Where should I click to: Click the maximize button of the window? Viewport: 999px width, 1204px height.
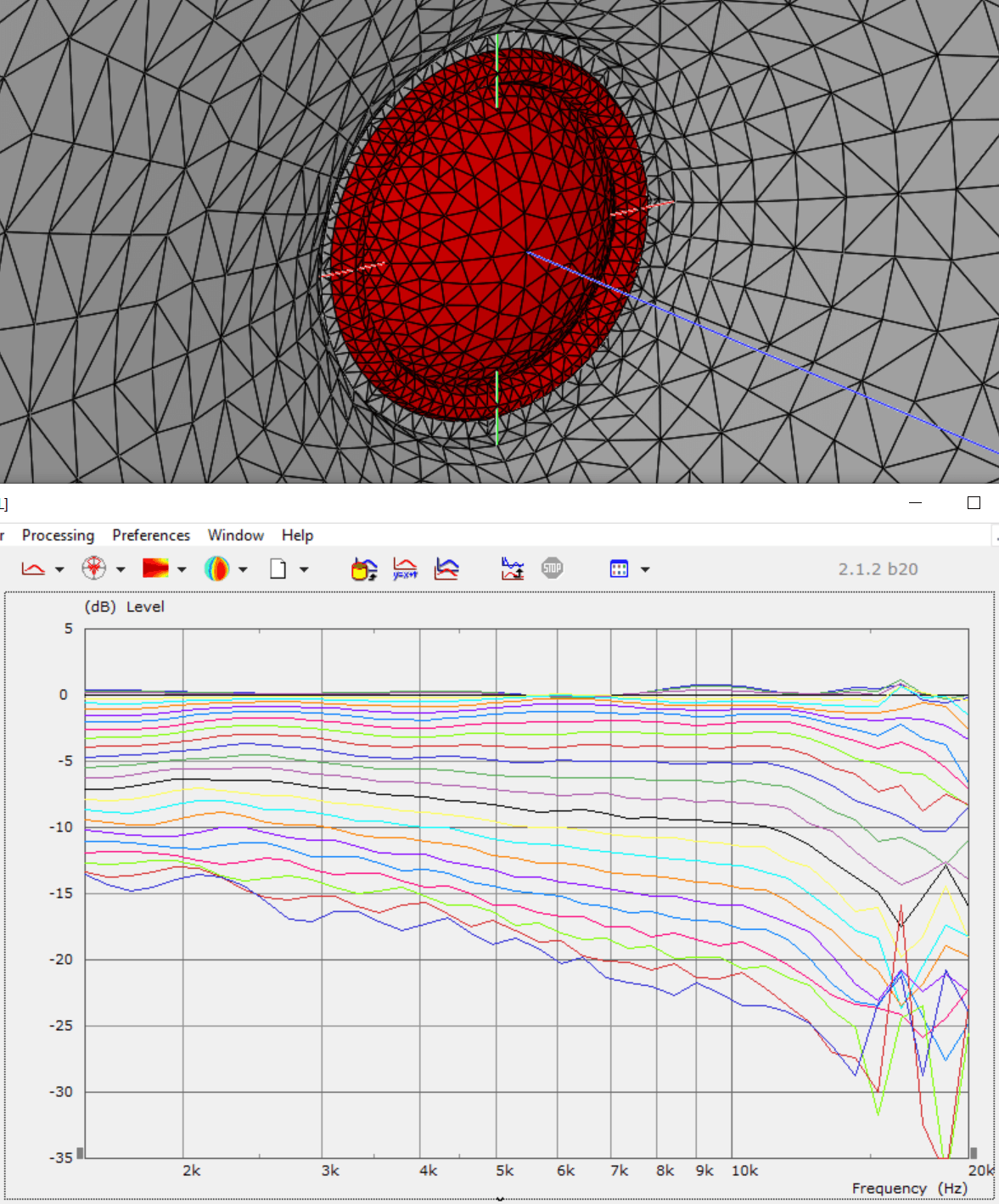974,503
